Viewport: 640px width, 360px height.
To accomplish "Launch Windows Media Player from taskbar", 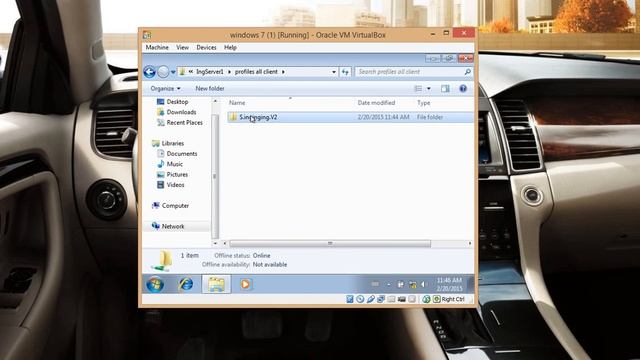I will coord(245,284).
